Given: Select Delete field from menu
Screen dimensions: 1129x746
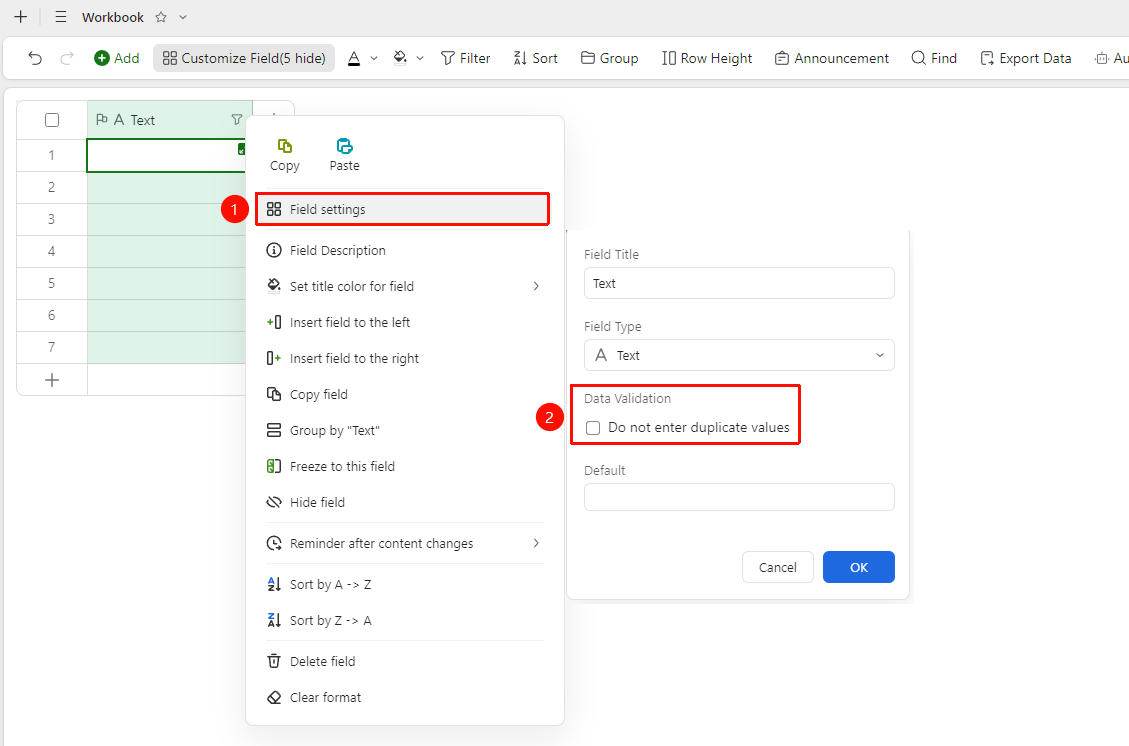Looking at the screenshot, I should [405, 661].
